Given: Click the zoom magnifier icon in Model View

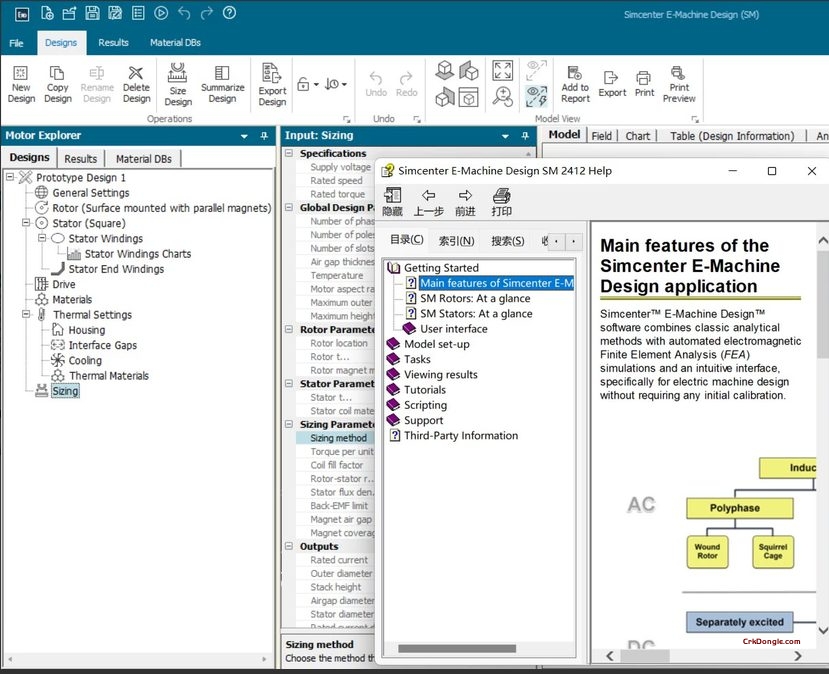Looking at the screenshot, I should point(502,97).
